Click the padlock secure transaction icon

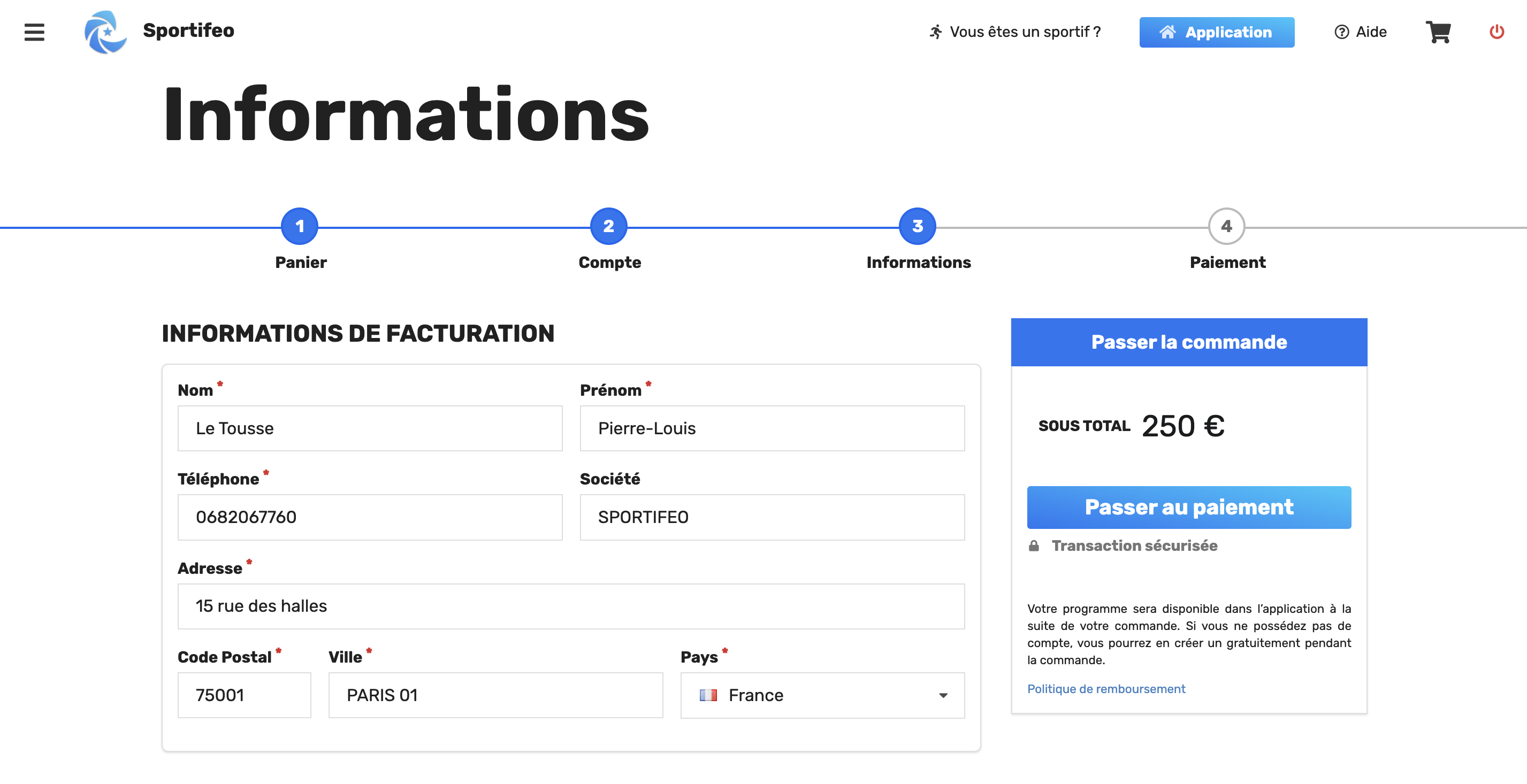pyautogui.click(x=1033, y=546)
